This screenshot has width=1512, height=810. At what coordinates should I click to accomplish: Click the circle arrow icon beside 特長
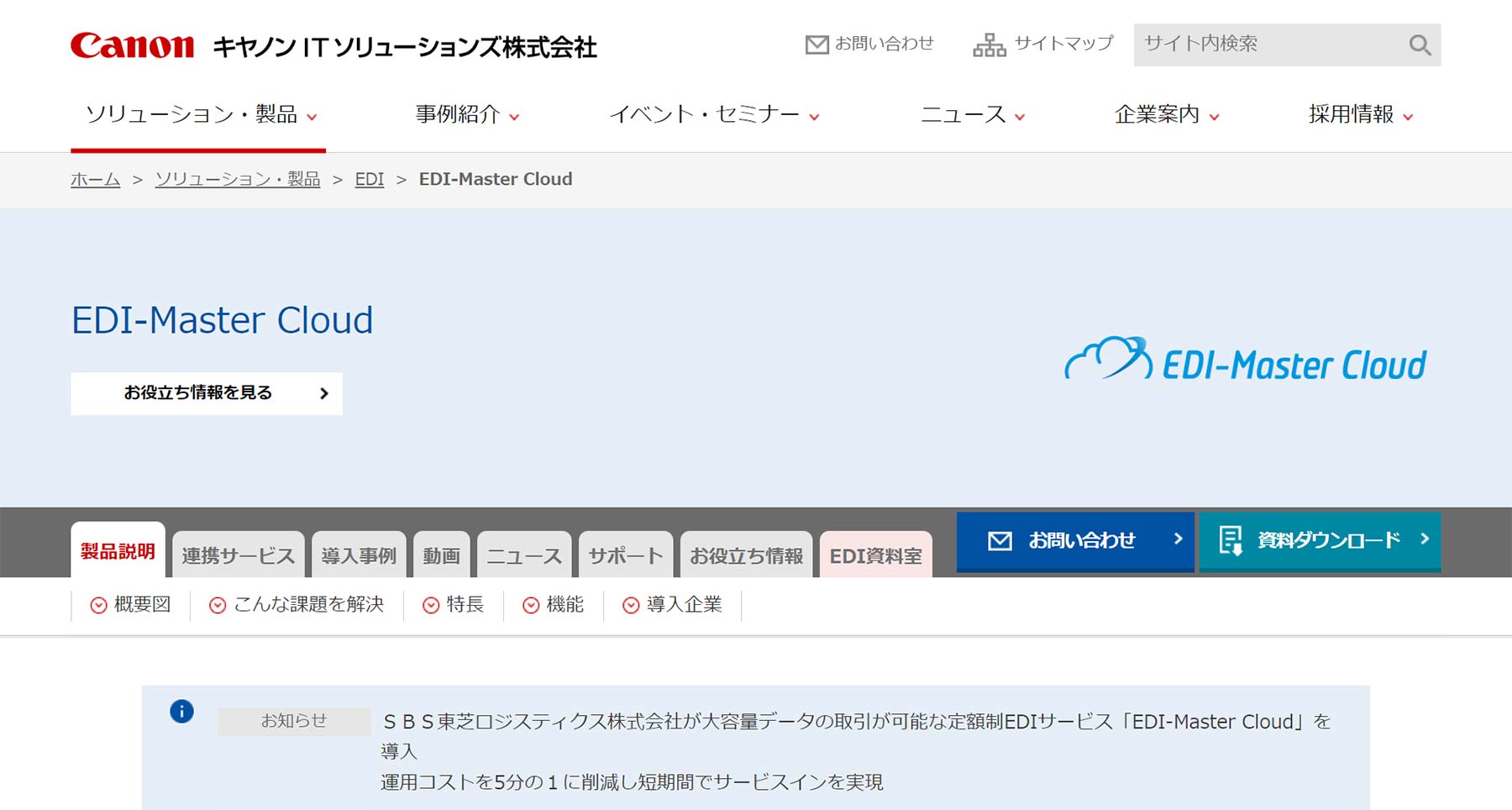tap(431, 605)
